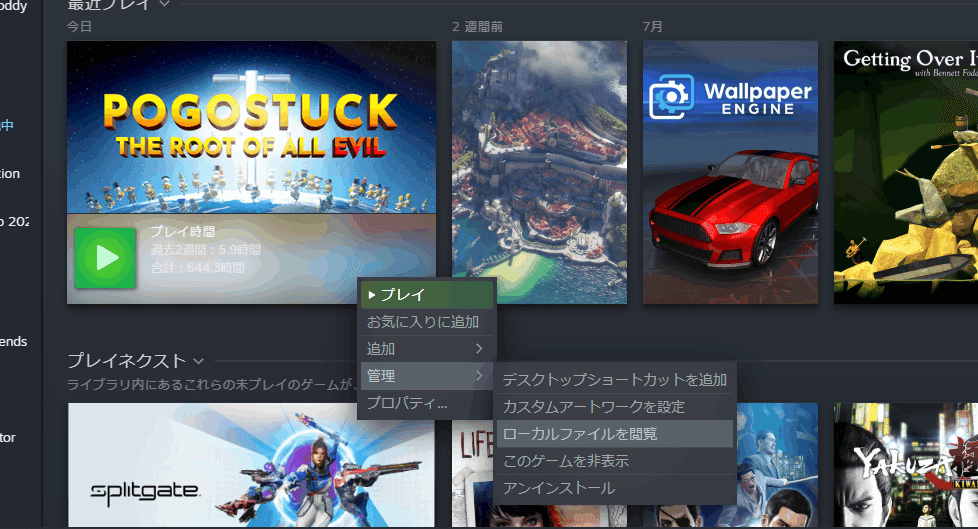Open Getting Over It cover

click(x=906, y=173)
